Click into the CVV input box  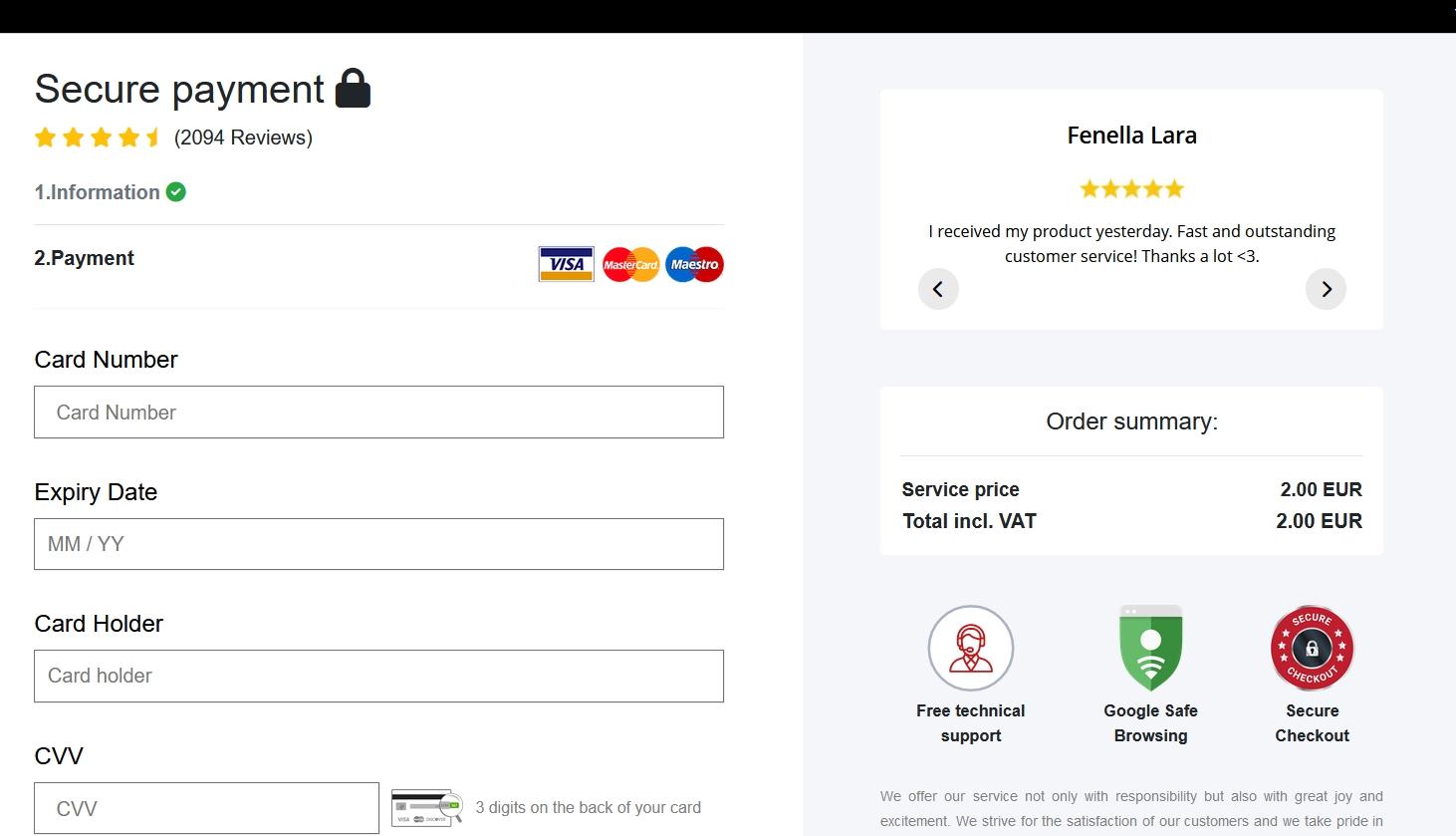click(206, 808)
